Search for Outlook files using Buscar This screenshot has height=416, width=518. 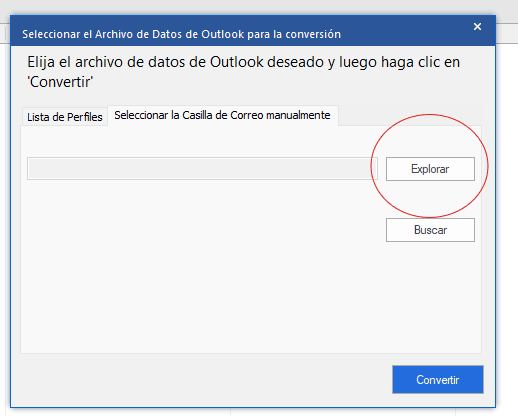click(430, 230)
